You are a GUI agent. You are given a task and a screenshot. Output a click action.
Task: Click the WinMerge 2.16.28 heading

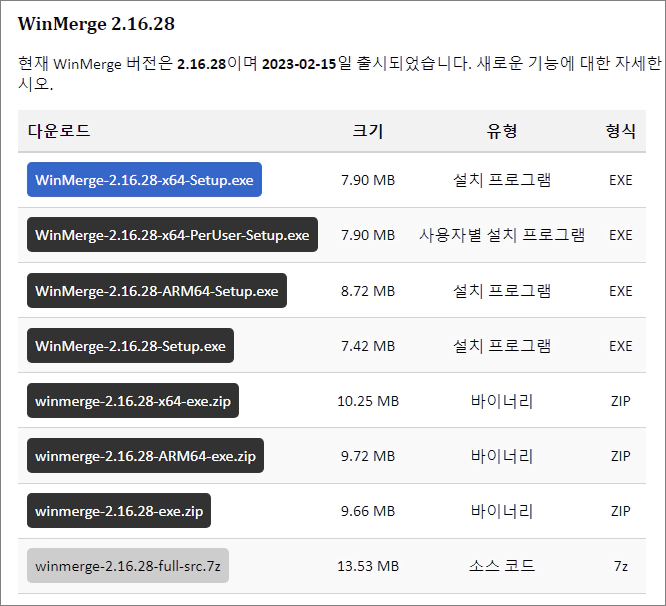pyautogui.click(x=96, y=24)
